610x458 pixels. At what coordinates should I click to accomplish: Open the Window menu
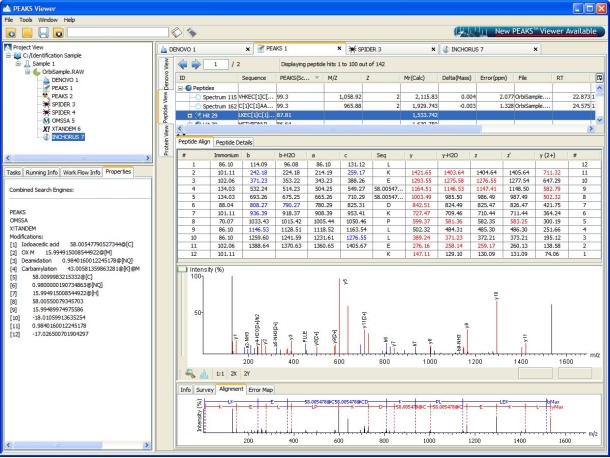pos(48,20)
